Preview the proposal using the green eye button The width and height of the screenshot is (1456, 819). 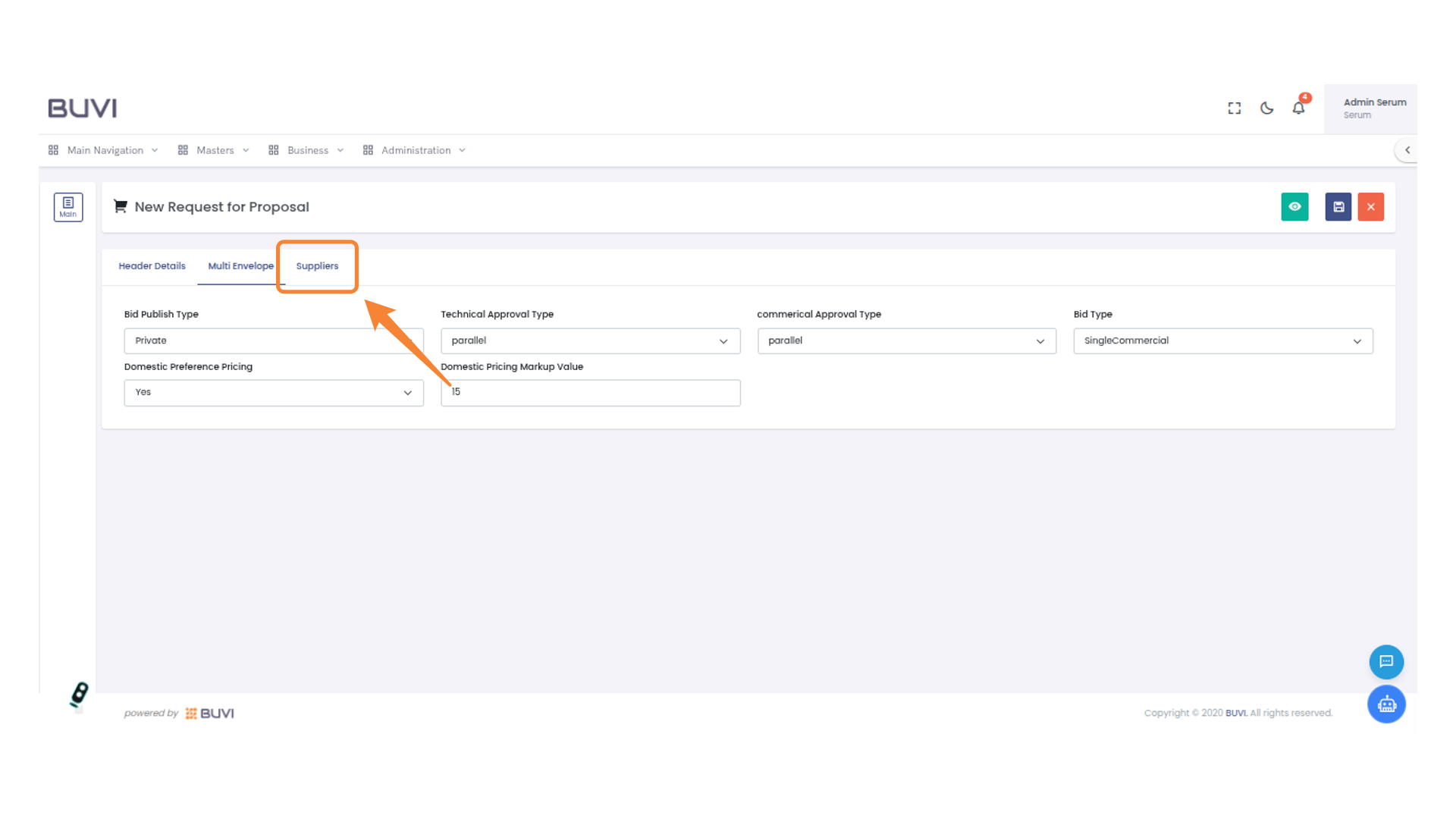pos(1294,206)
